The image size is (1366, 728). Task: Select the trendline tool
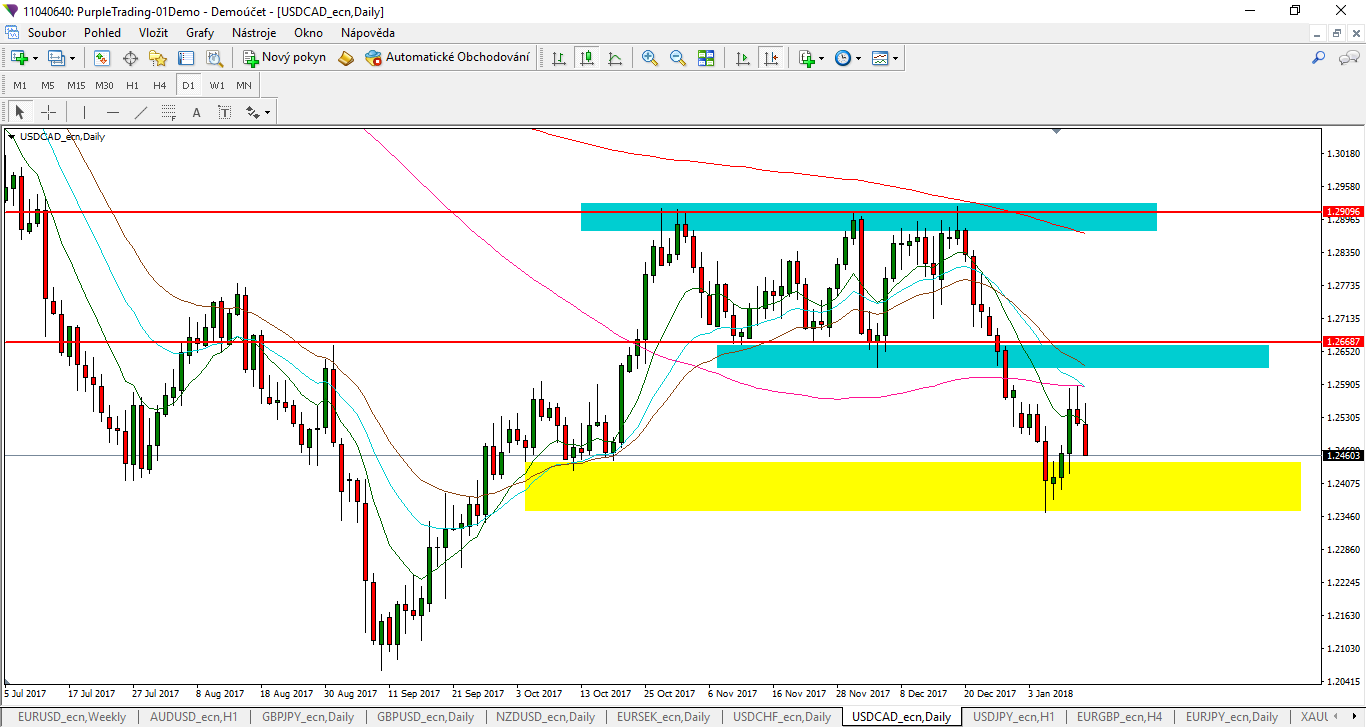point(140,112)
